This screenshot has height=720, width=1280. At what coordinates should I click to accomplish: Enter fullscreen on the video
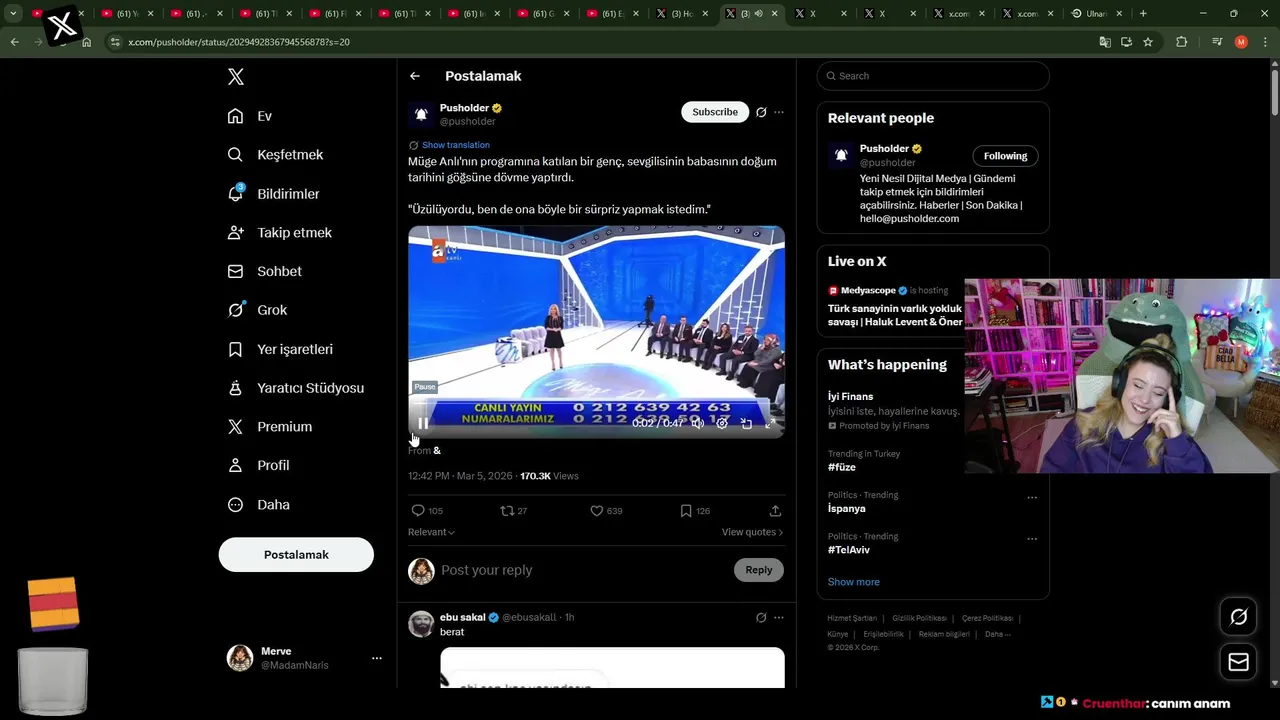click(x=770, y=423)
